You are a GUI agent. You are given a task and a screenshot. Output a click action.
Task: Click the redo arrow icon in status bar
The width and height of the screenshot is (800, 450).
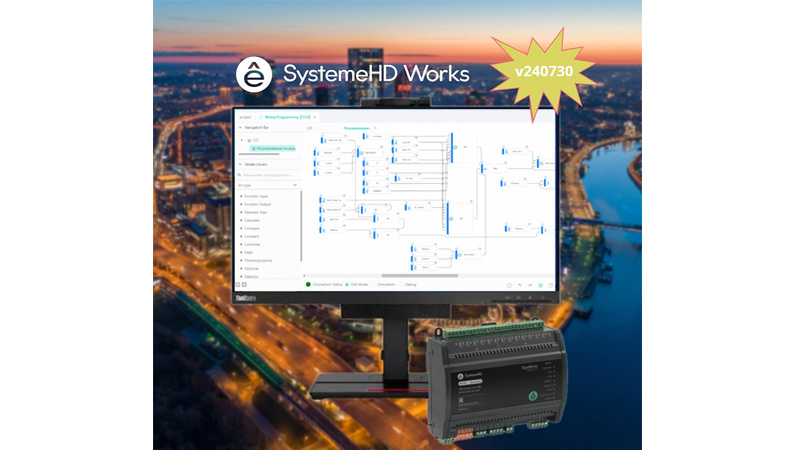[530, 285]
